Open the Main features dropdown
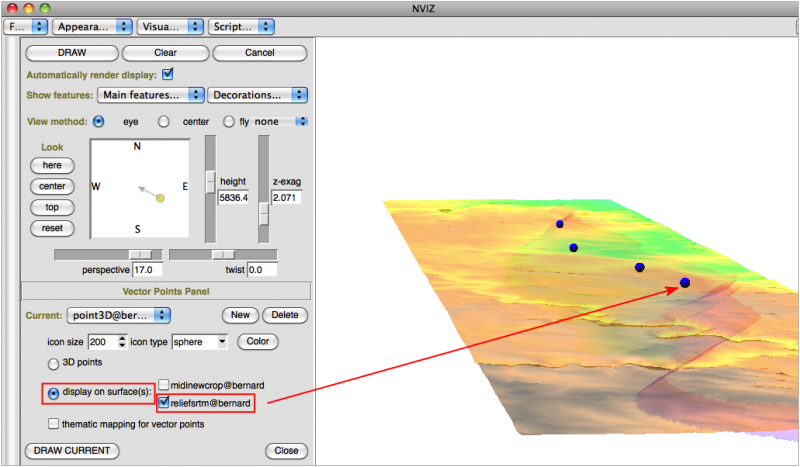This screenshot has height=467, width=800. [x=151, y=96]
